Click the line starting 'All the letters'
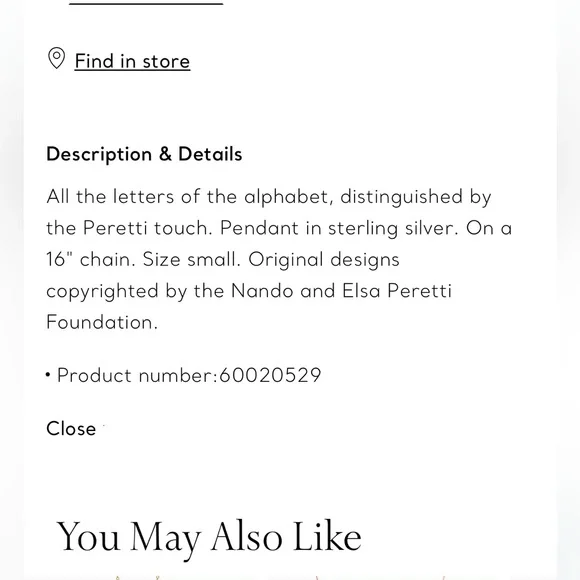This screenshot has height=580, width=580. tap(269, 197)
